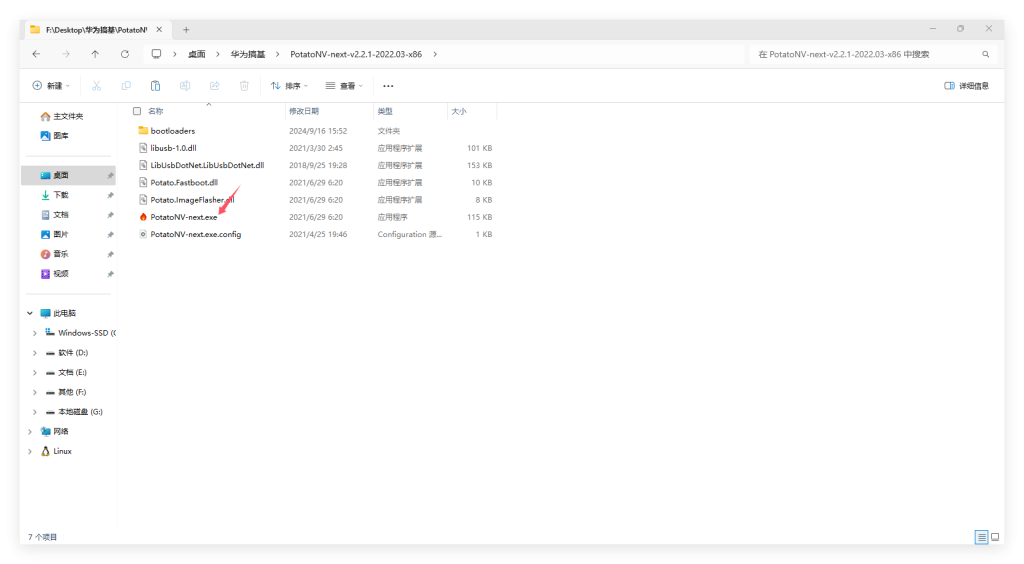Go to 桌面 in the breadcrumb
This screenshot has width=1024, height=564.
(x=197, y=54)
